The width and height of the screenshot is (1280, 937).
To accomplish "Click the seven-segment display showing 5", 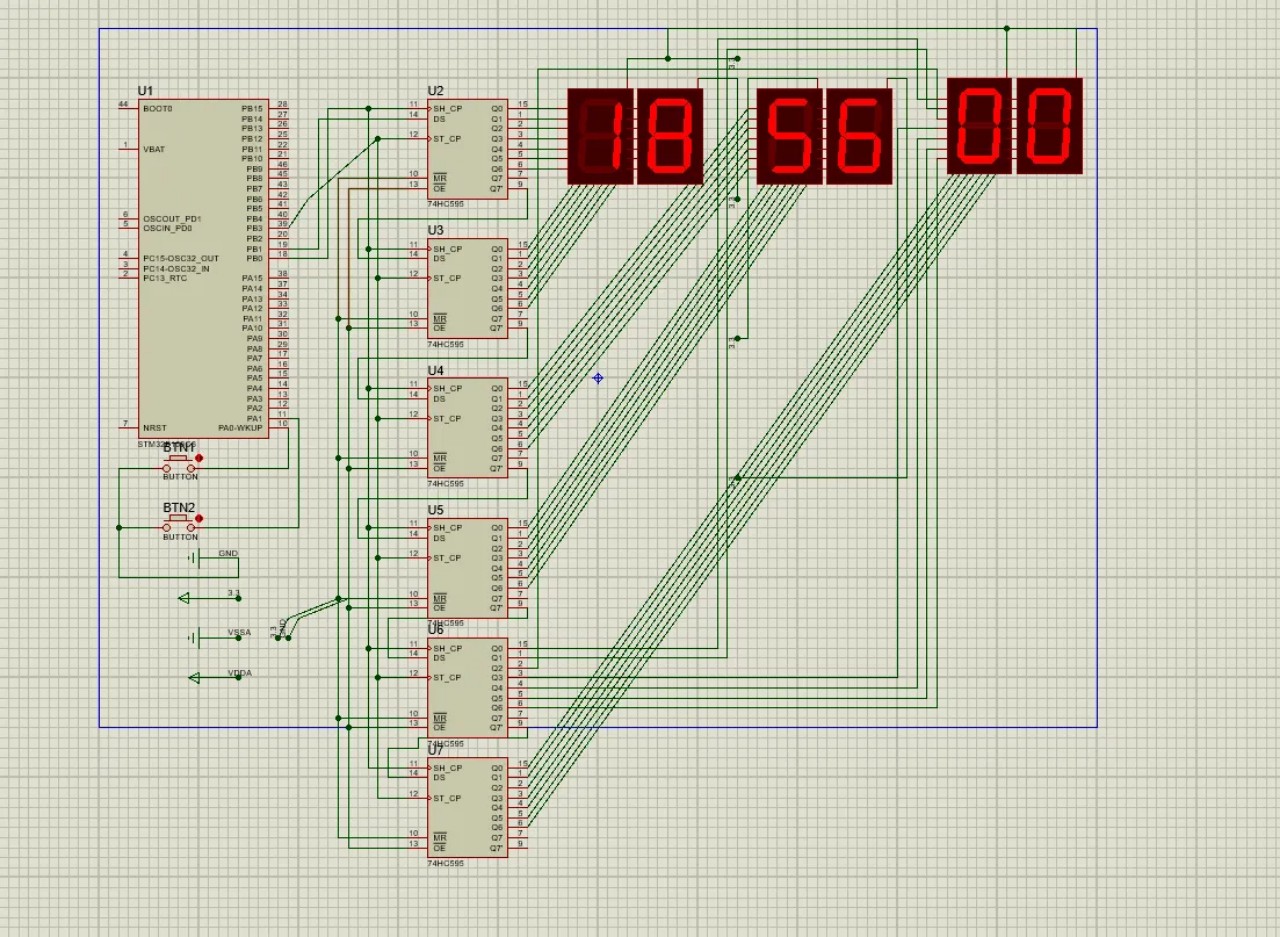I will [789, 136].
